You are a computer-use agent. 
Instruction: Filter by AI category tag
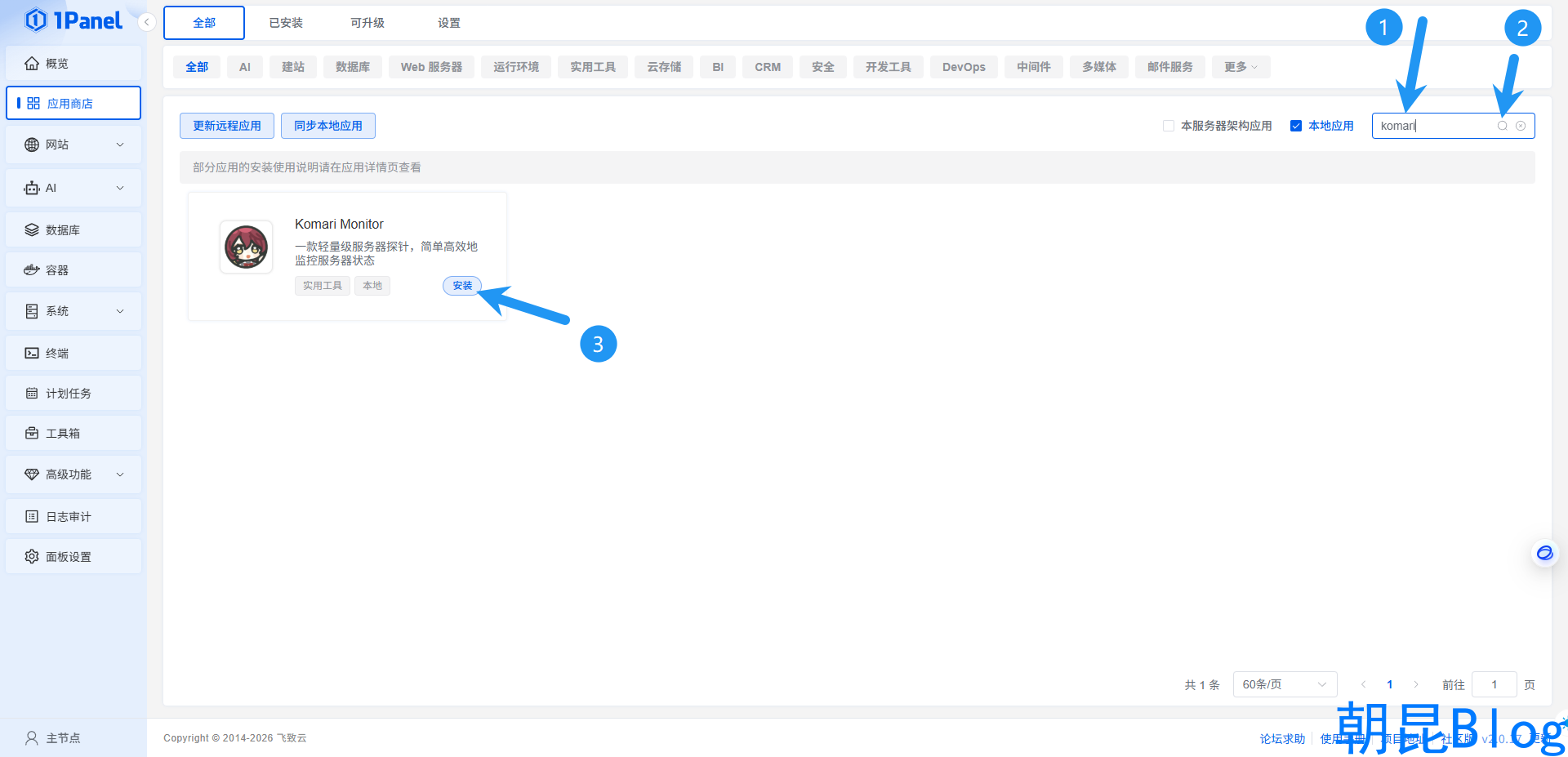pyautogui.click(x=245, y=67)
